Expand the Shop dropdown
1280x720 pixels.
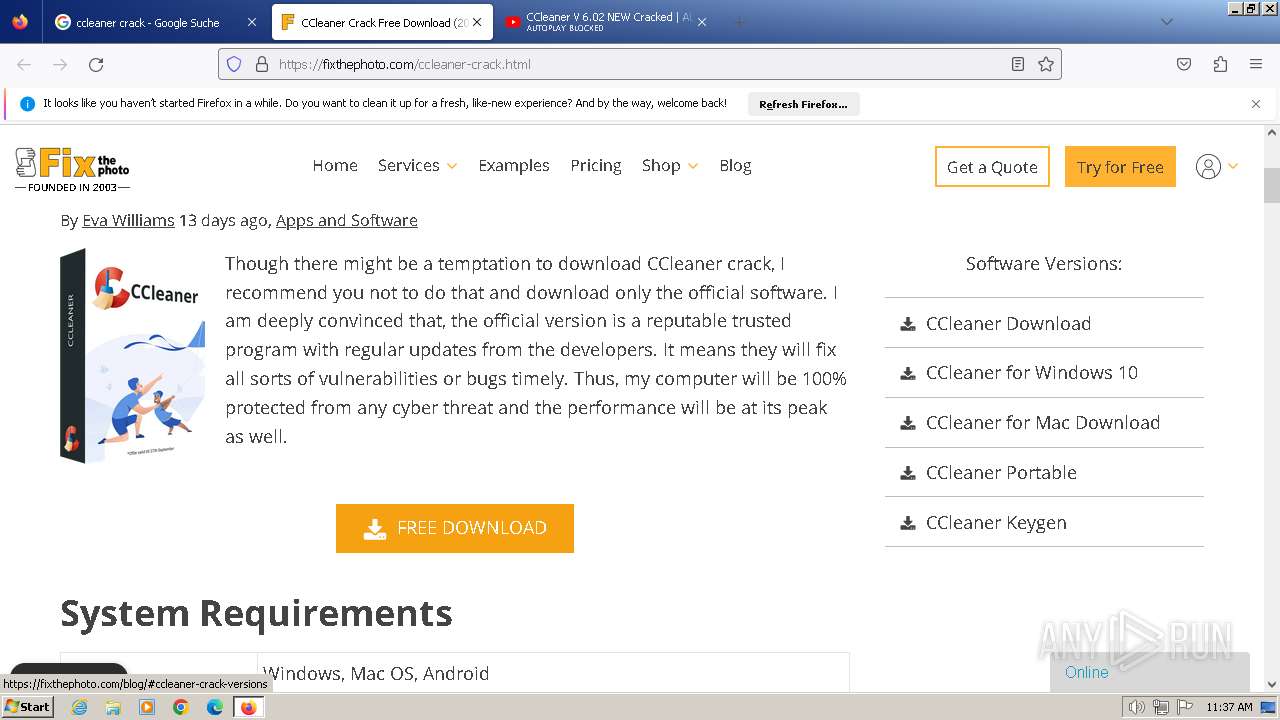670,166
